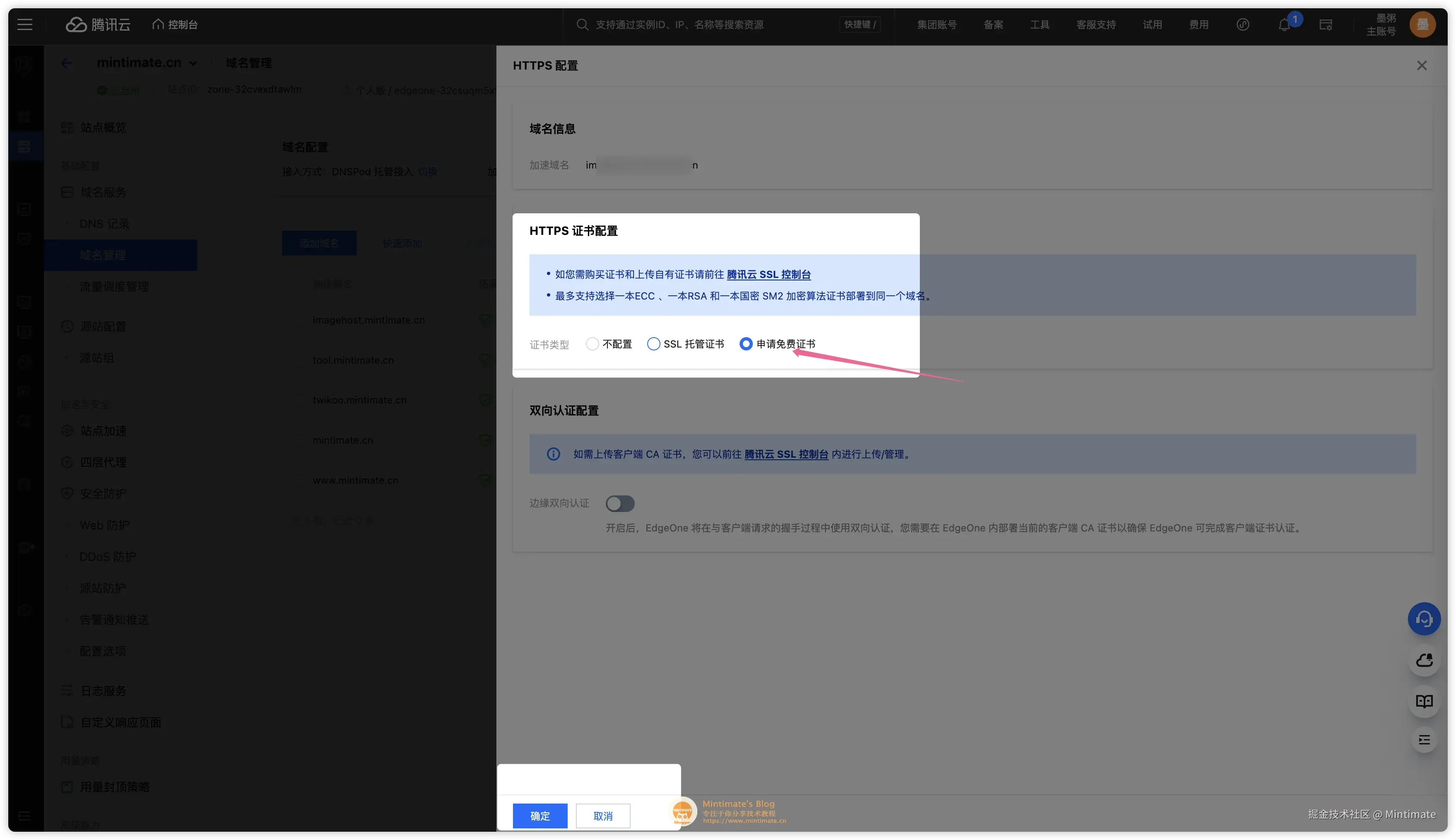The image size is (1456, 840).
Task: Click the hamburger menu icon top-left
Action: [x=25, y=24]
